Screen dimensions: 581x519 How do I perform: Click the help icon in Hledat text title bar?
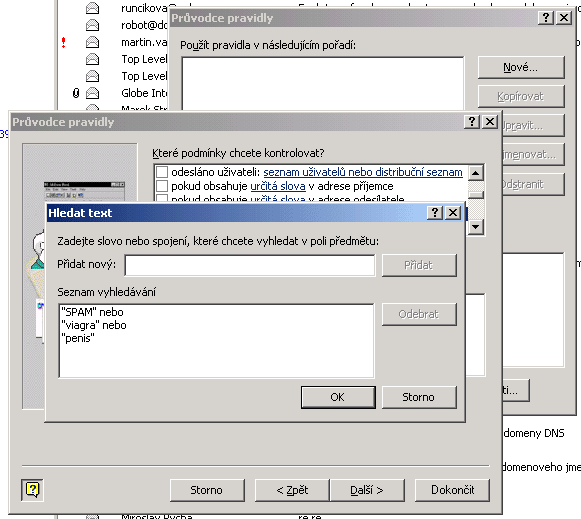click(435, 213)
